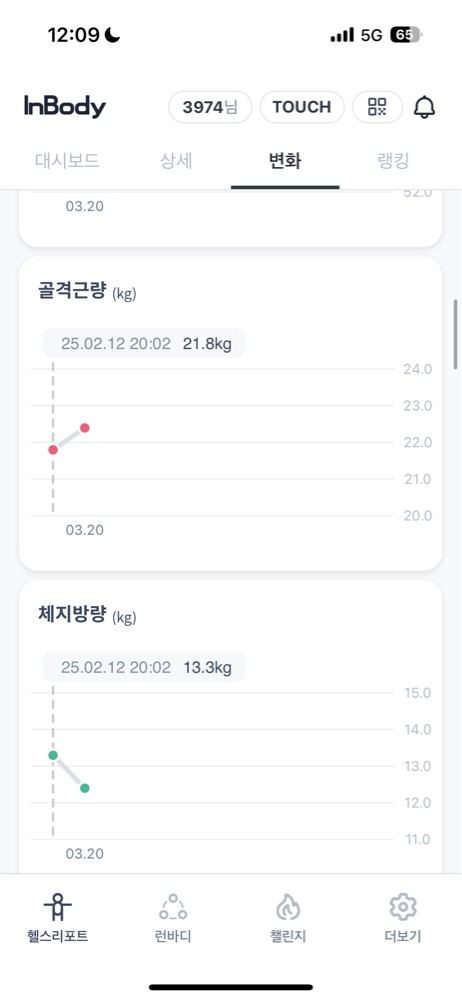Viewport: 462px width, 1000px height.
Task: Open the 랭킹 tab
Action: [x=393, y=161]
